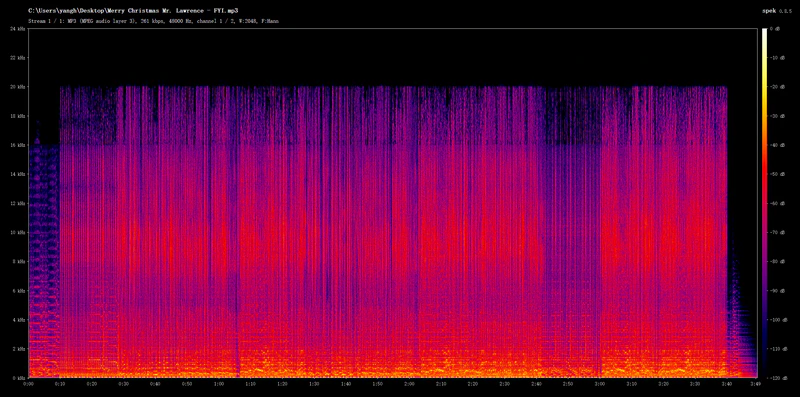Click the 2:20 time axis label

pos(473,383)
